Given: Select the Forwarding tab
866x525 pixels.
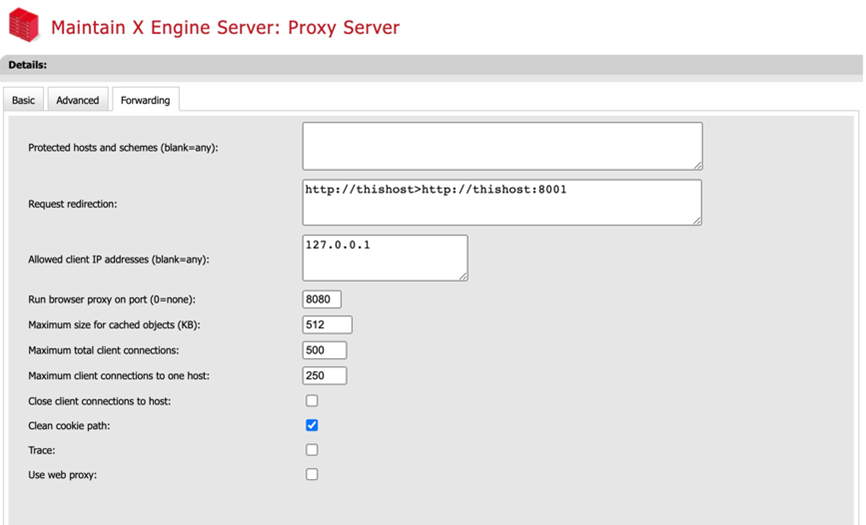Looking at the screenshot, I should coord(145,100).
